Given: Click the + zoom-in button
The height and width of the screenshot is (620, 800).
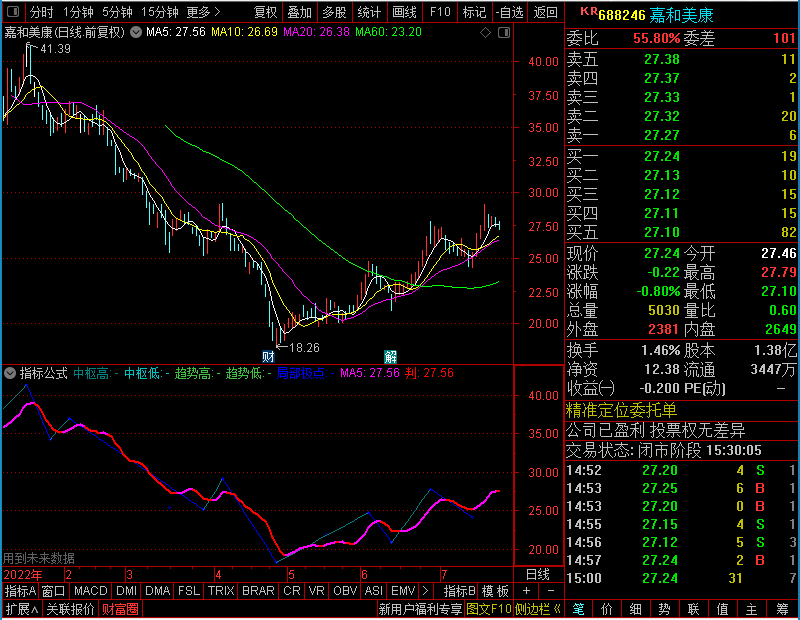Looking at the screenshot, I should 527,591.
